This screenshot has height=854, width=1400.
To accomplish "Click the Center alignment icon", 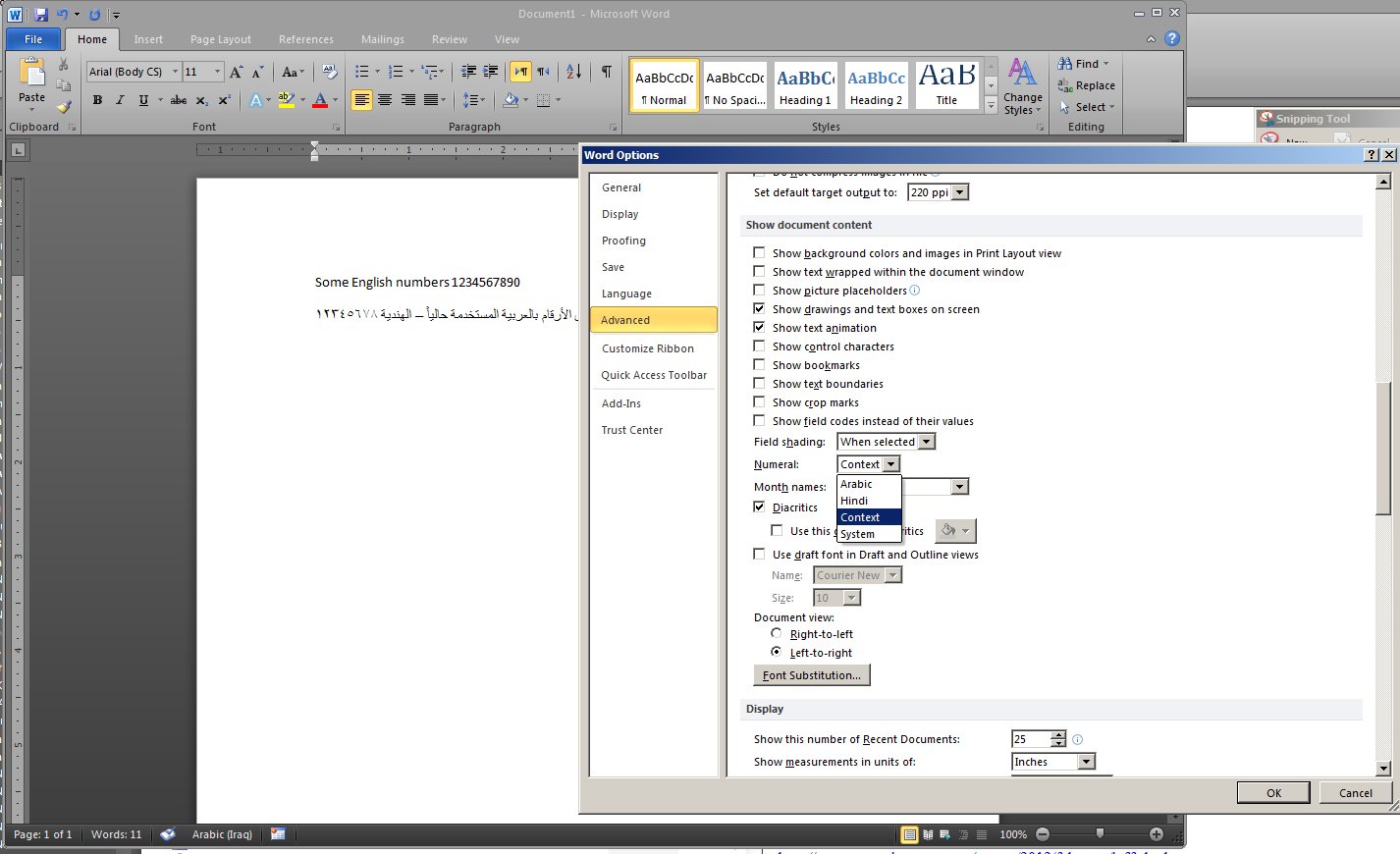I will [x=385, y=100].
